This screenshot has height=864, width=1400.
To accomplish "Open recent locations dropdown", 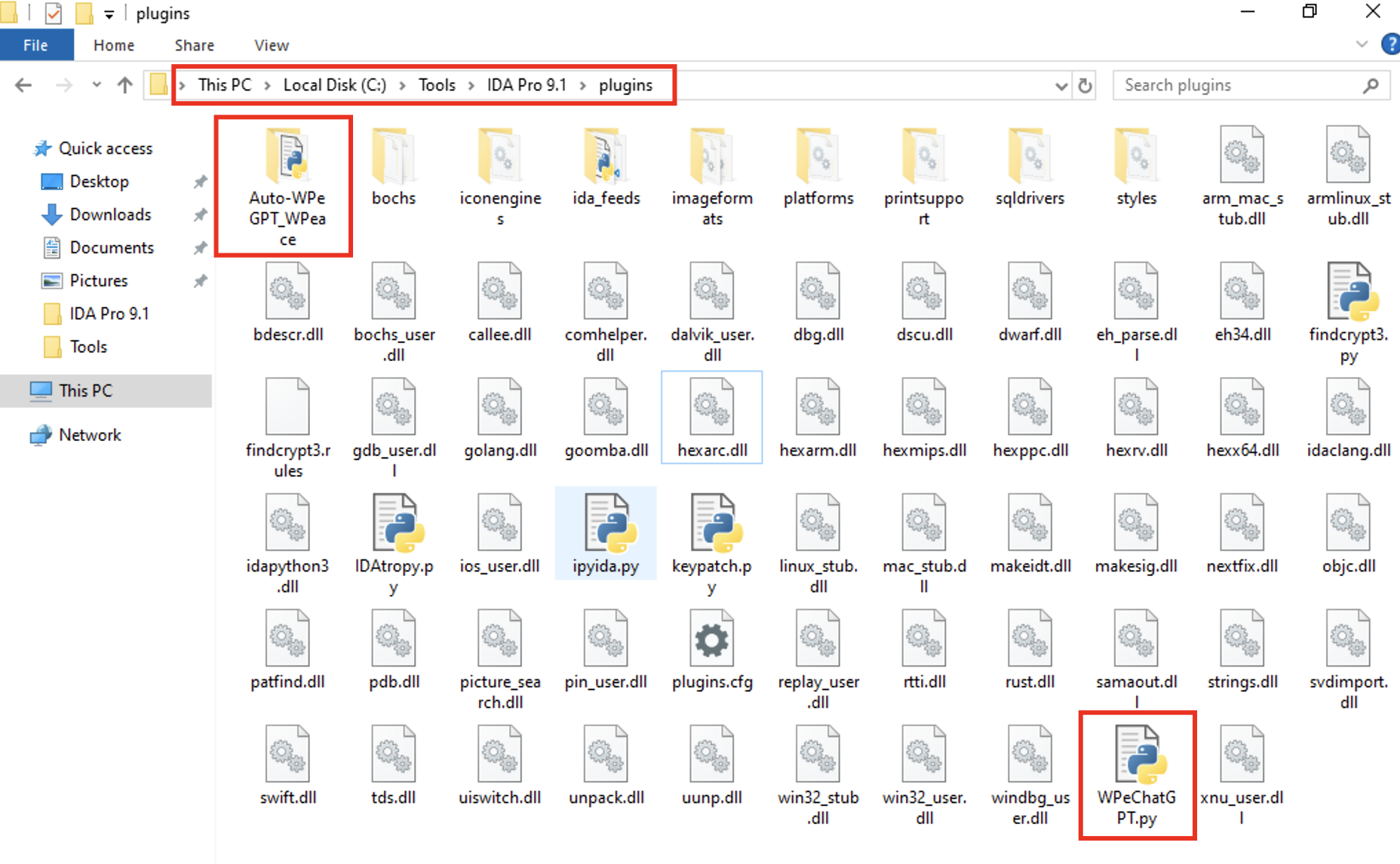I will (97, 84).
